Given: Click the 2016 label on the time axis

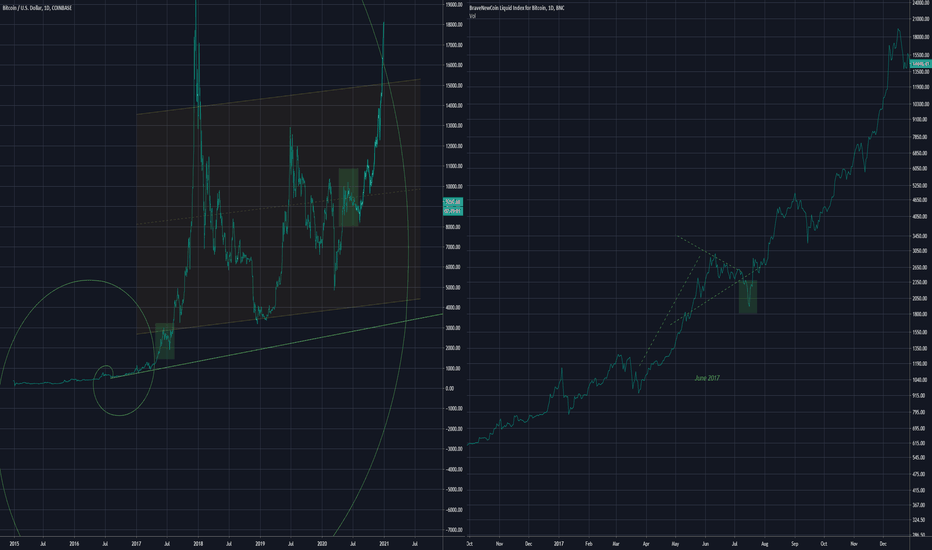Looking at the screenshot, I should point(74,543).
